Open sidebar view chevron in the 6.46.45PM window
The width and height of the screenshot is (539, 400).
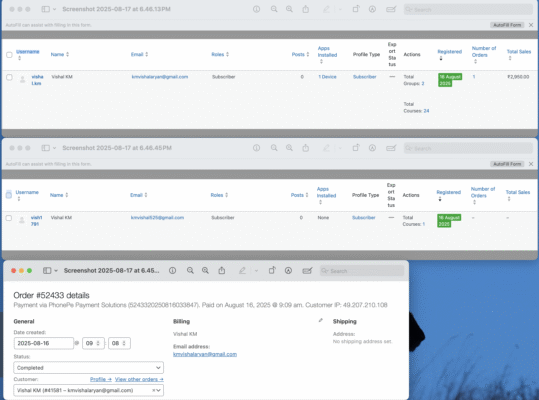click(54, 148)
